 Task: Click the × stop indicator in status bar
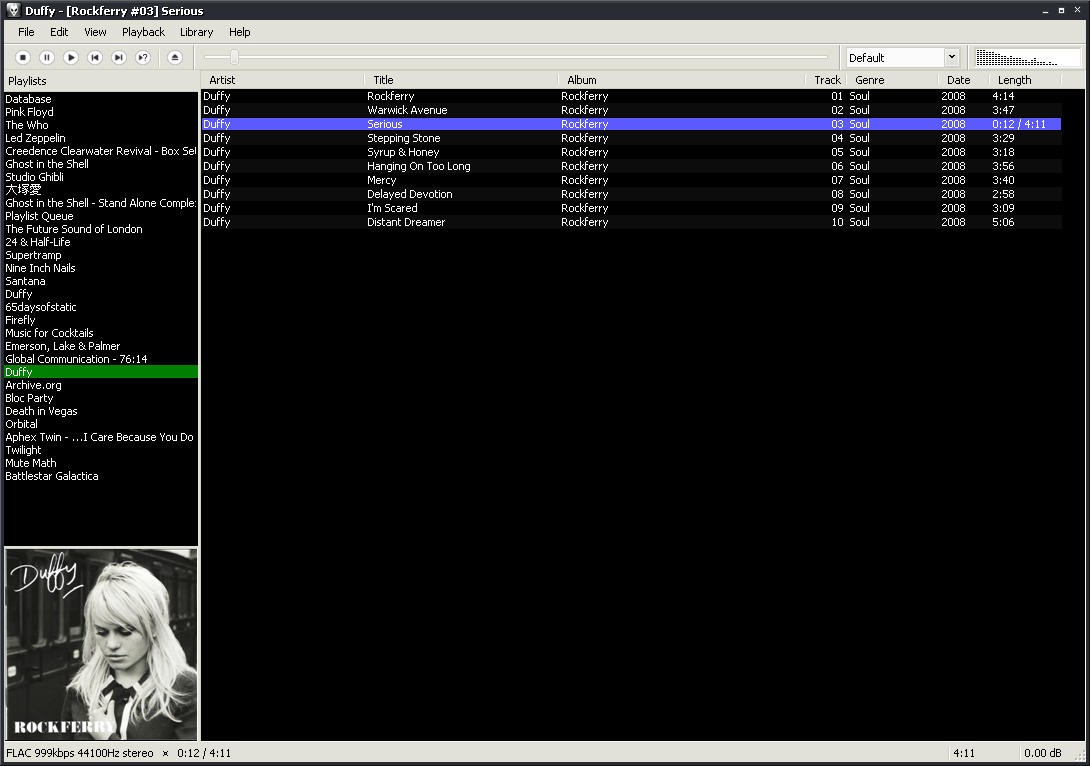165,753
